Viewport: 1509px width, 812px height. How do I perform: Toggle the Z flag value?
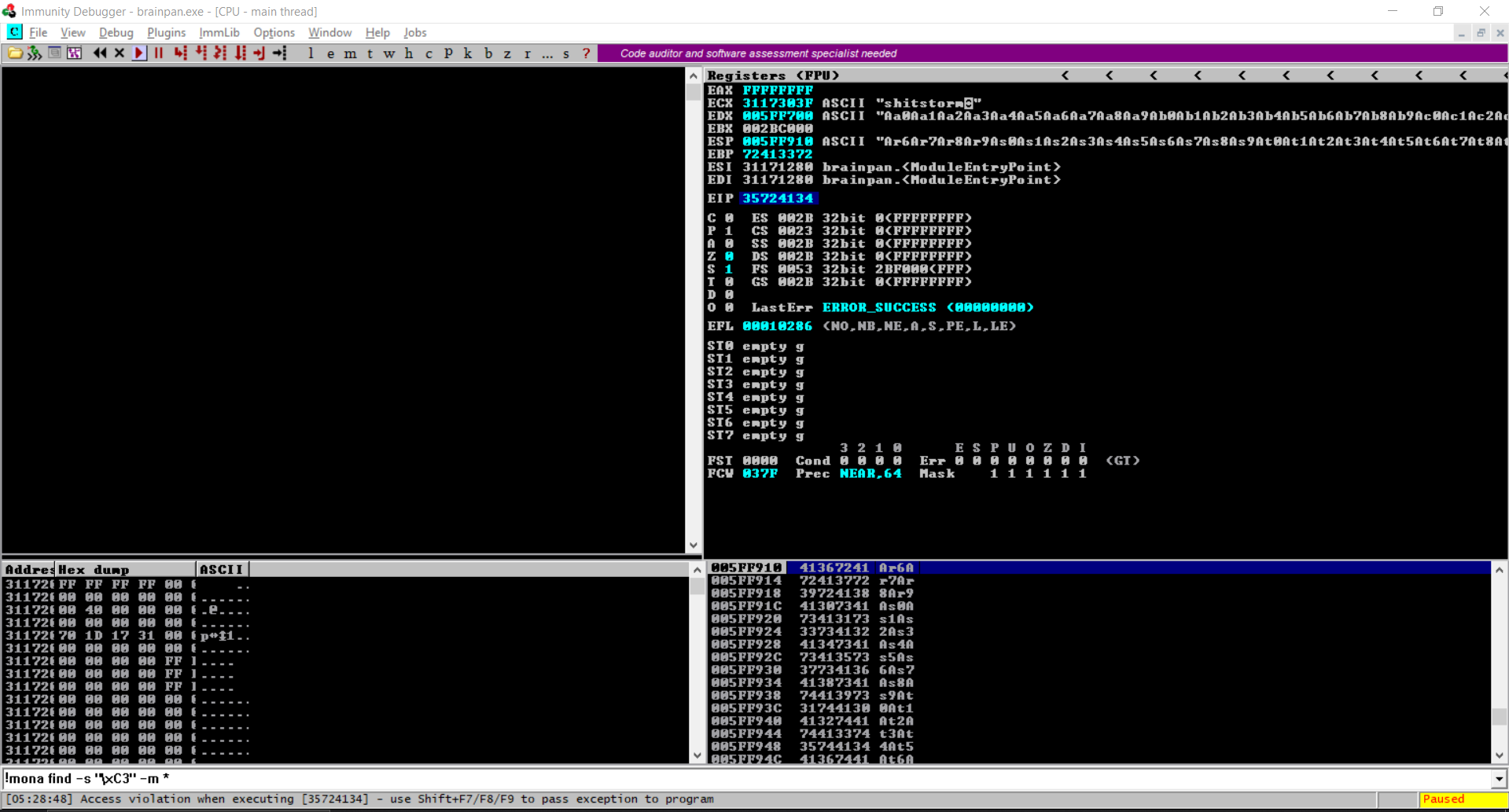click(x=729, y=256)
